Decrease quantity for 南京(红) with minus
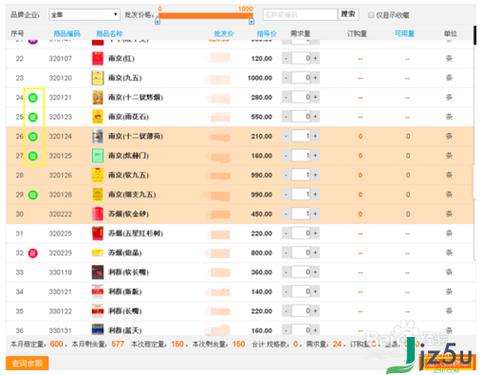Viewport: 484px width, 375px height. click(286, 59)
